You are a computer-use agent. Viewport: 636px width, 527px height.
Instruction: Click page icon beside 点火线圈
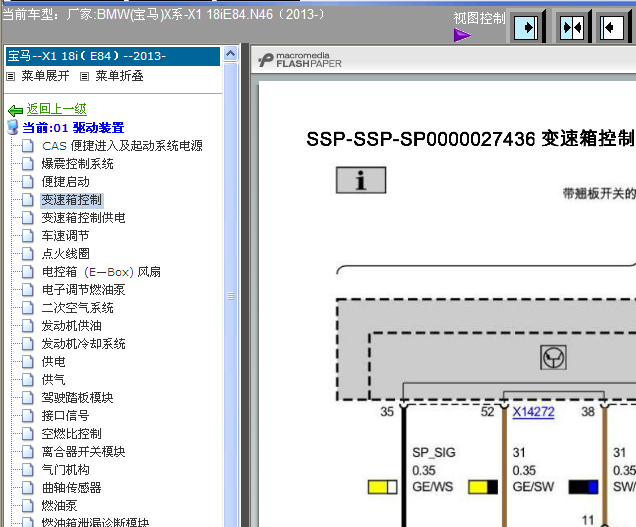pyautogui.click(x=28, y=254)
